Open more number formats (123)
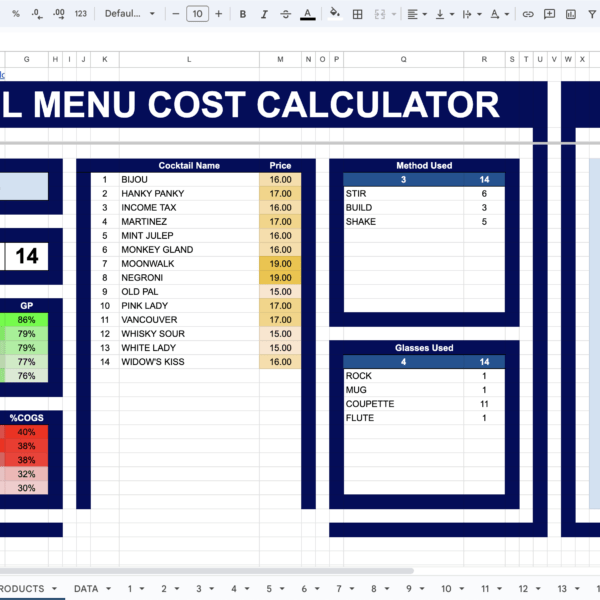Screen dimensions: 600x600 [x=80, y=14]
